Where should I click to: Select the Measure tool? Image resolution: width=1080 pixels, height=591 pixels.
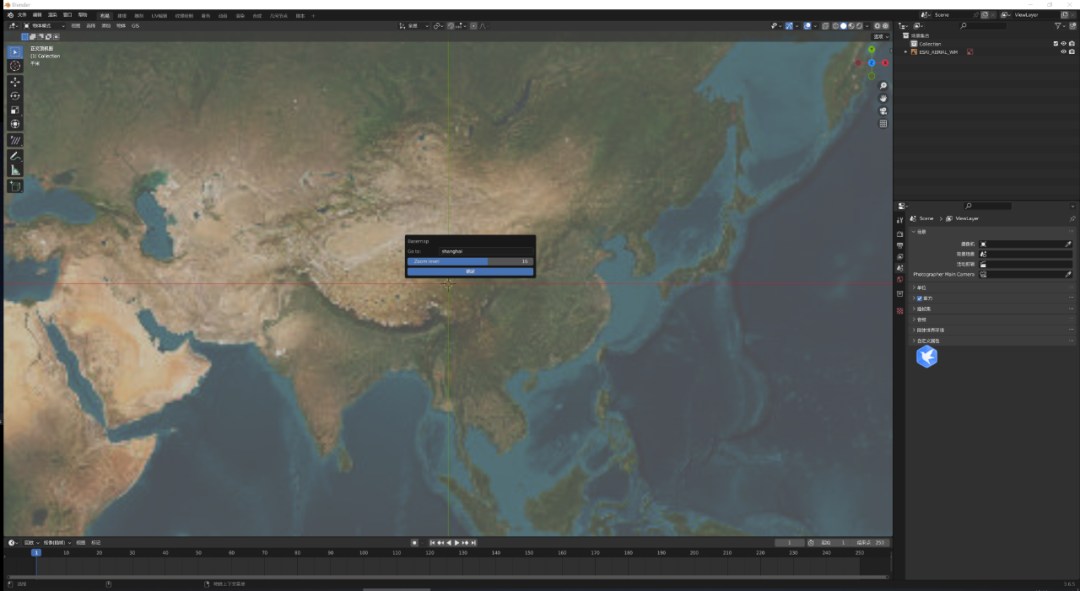[x=15, y=170]
